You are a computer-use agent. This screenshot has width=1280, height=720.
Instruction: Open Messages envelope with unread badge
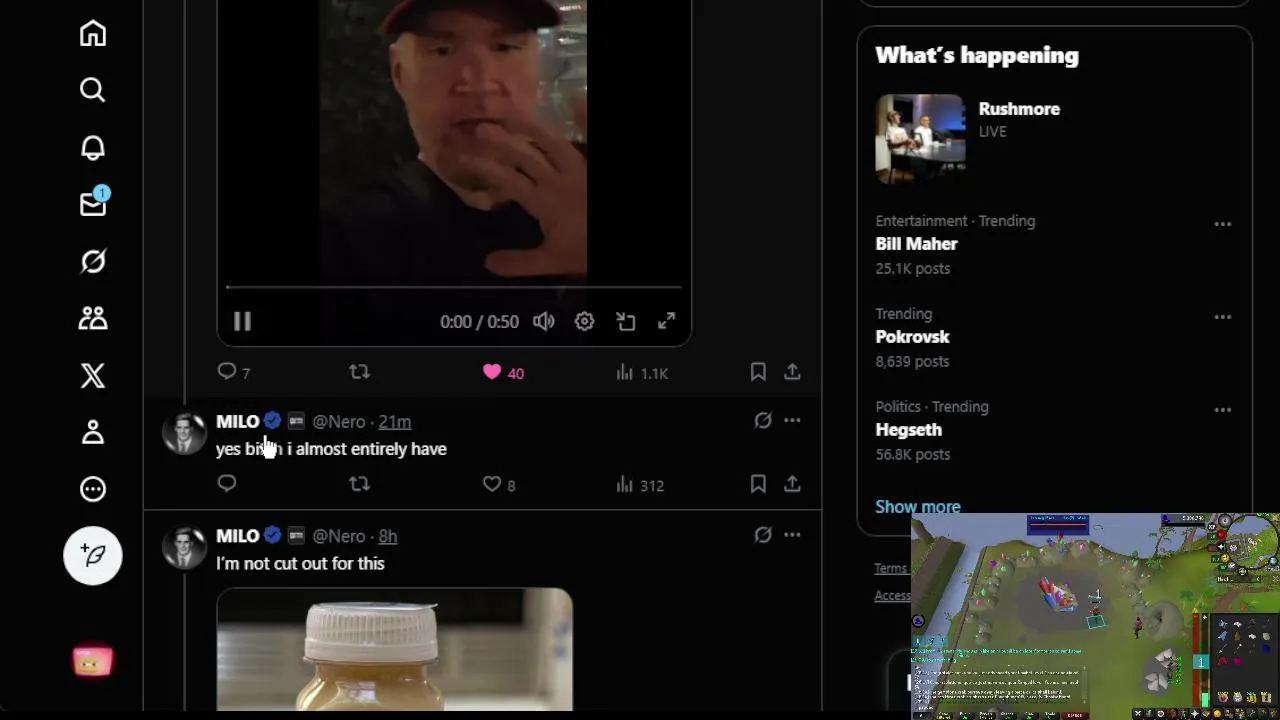tap(94, 203)
